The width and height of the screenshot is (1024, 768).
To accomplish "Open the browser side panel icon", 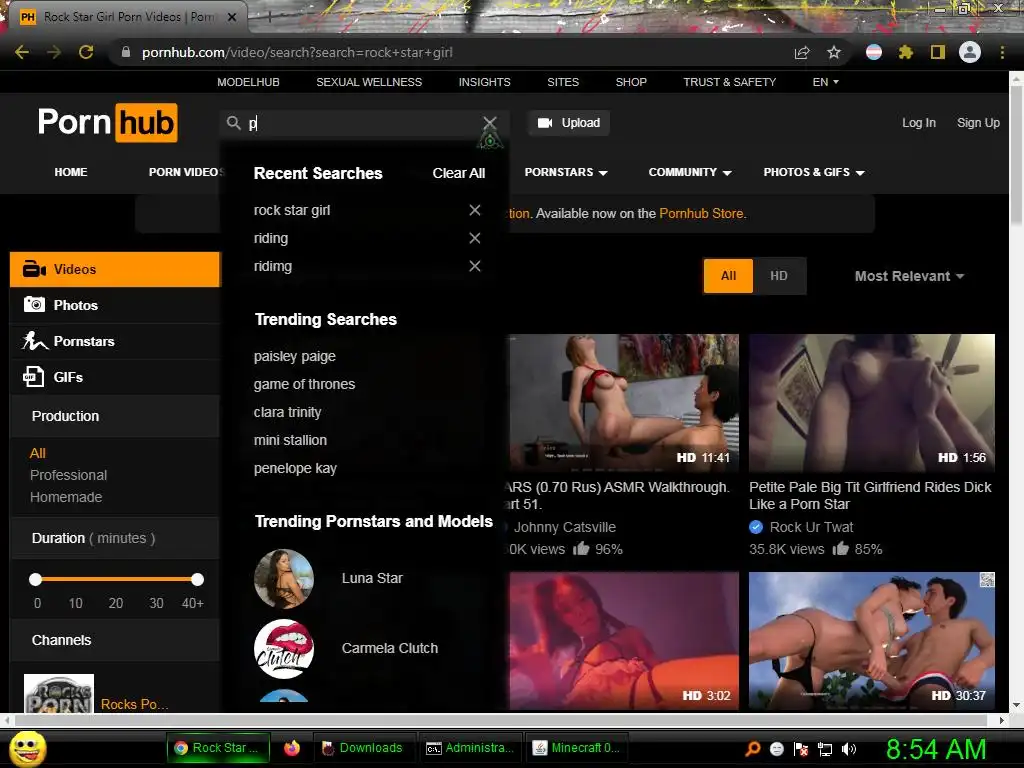I will point(938,52).
